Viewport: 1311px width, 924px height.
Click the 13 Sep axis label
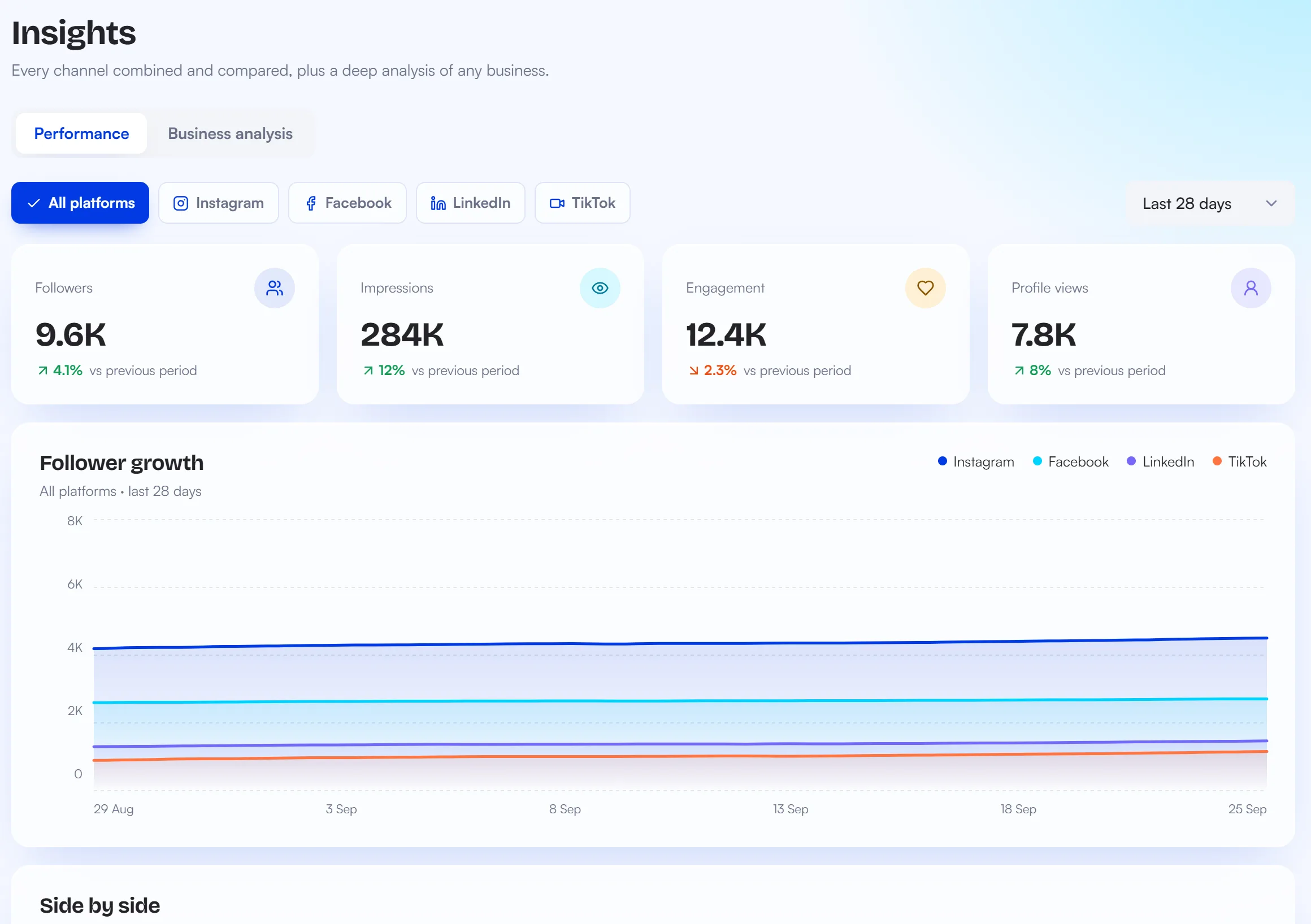point(790,809)
